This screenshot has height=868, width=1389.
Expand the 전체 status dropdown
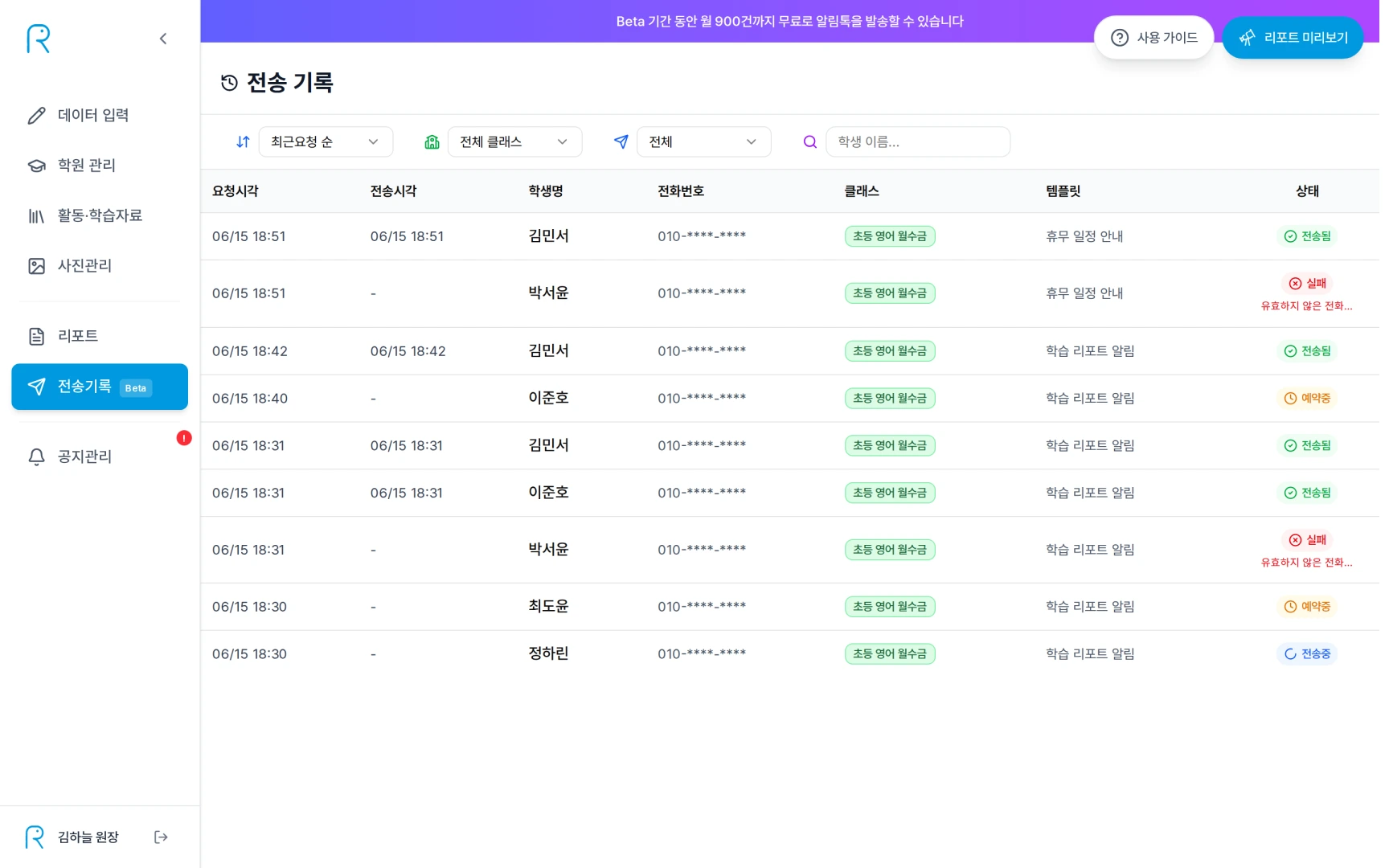click(x=703, y=142)
